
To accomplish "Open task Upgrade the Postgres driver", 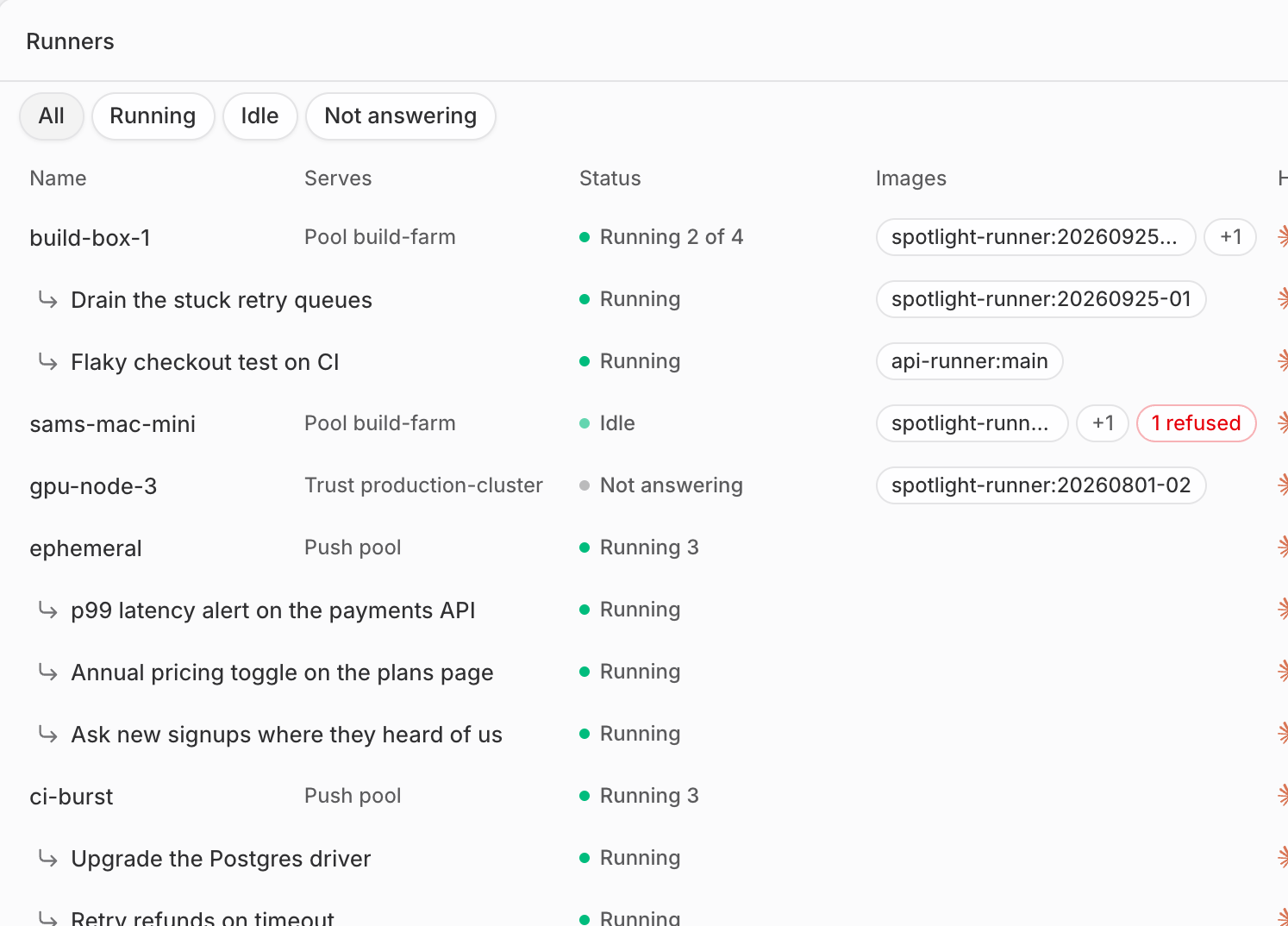I will (x=221, y=859).
